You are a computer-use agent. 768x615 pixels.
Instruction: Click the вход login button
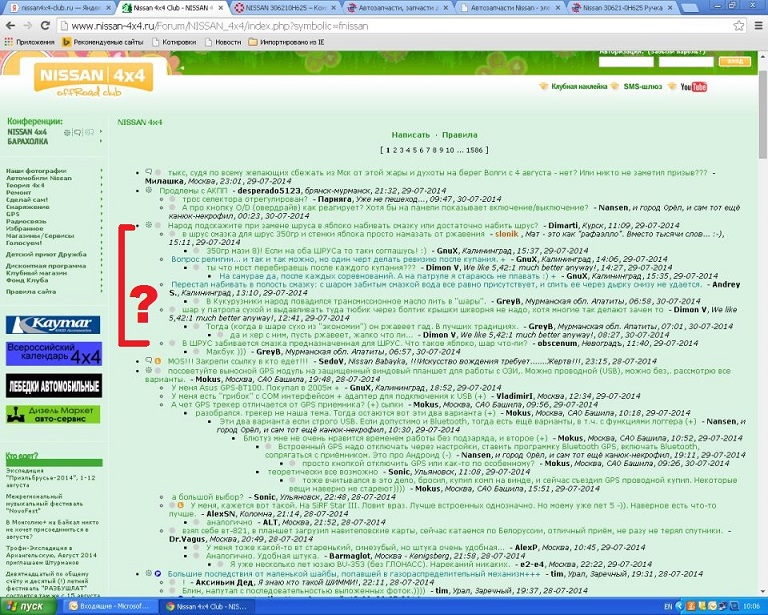(734, 61)
